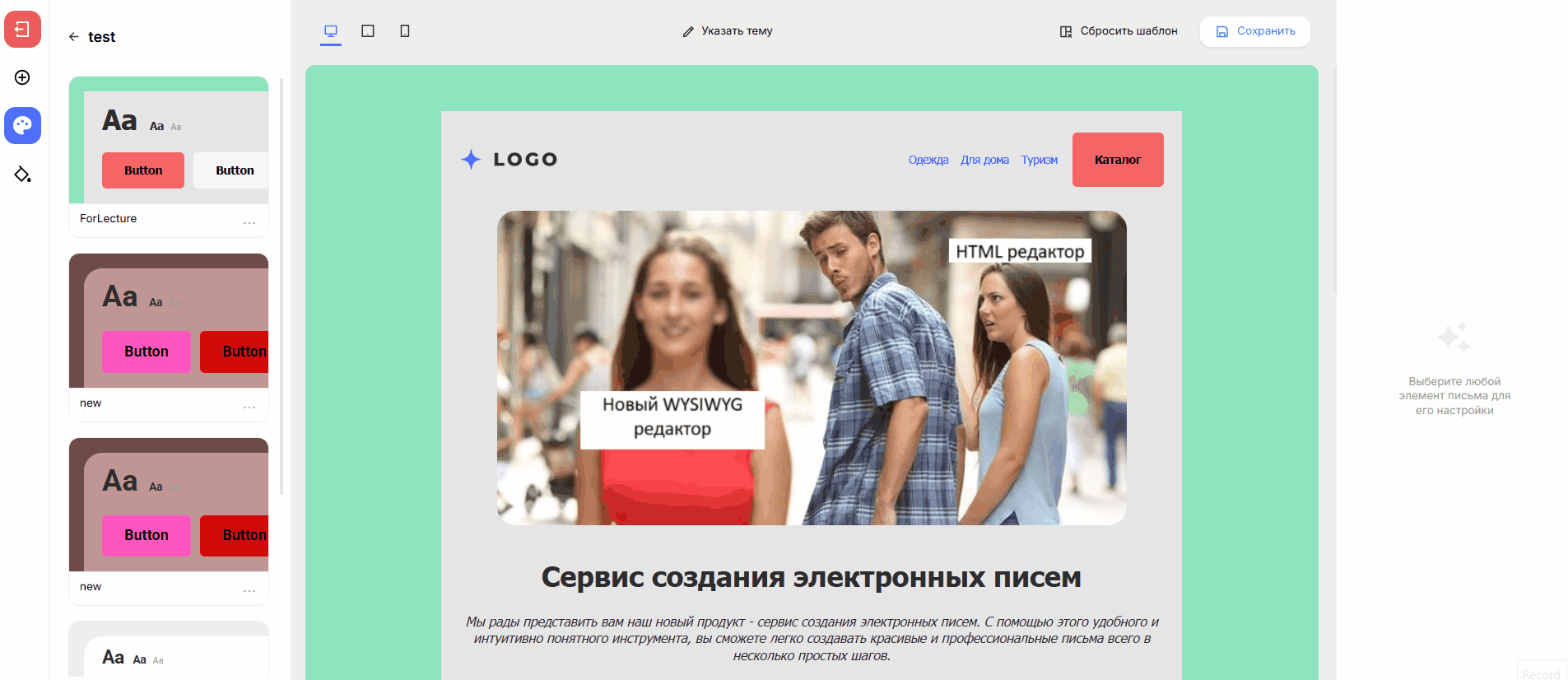Click the red Каталог button in email
This screenshot has width=1568, height=680.
click(1118, 160)
